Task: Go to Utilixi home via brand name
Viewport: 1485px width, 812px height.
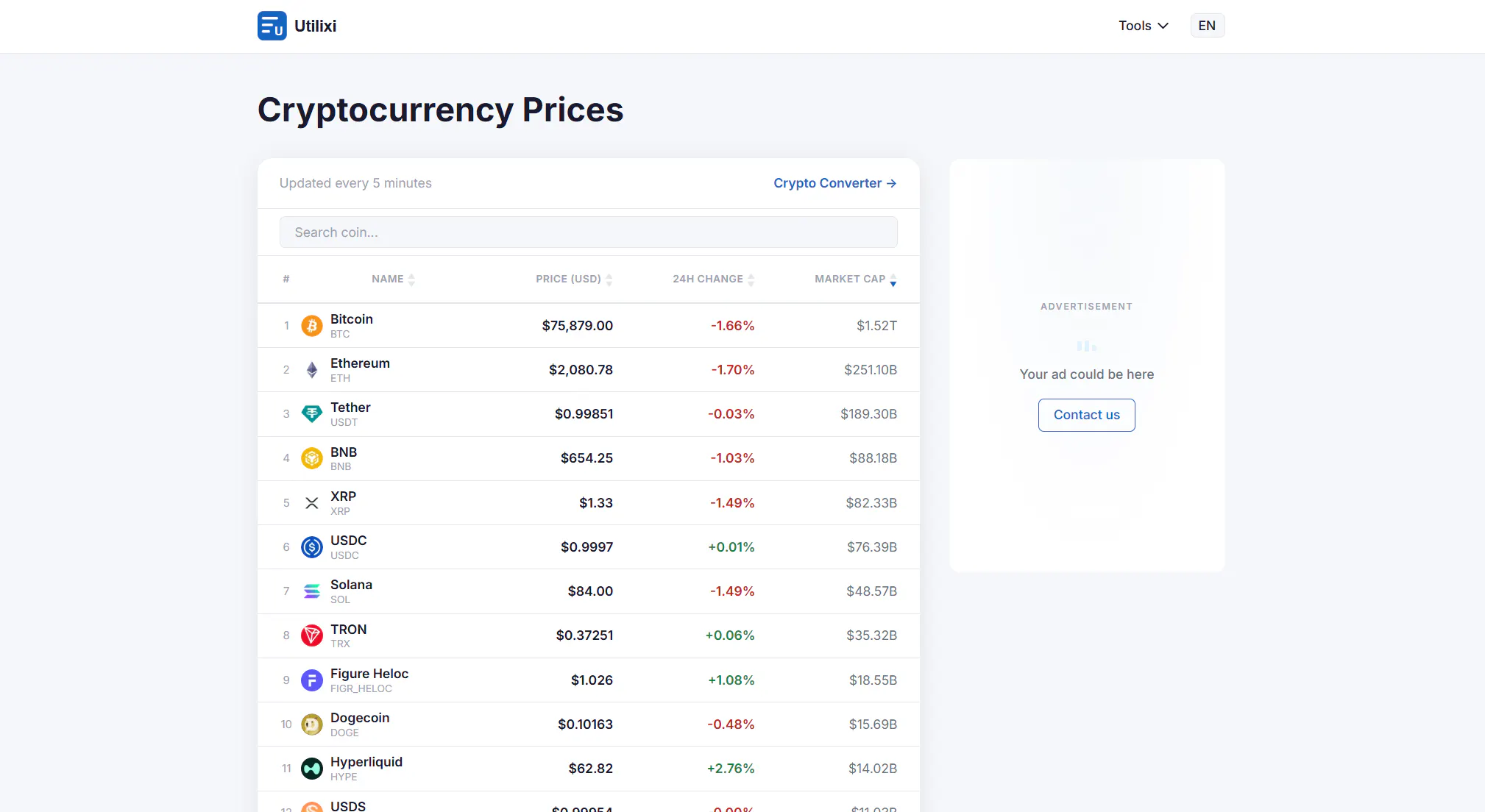Action: (x=315, y=26)
